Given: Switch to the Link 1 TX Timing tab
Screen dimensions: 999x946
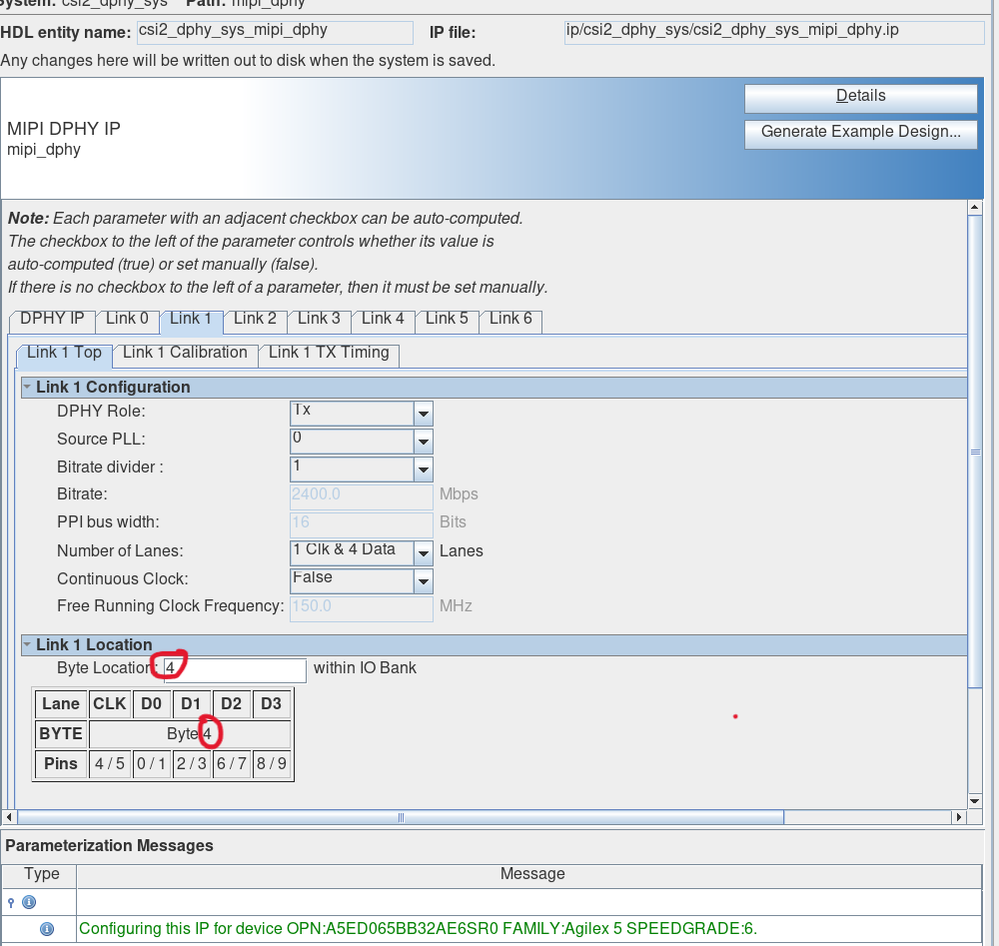Looking at the screenshot, I should [329, 353].
